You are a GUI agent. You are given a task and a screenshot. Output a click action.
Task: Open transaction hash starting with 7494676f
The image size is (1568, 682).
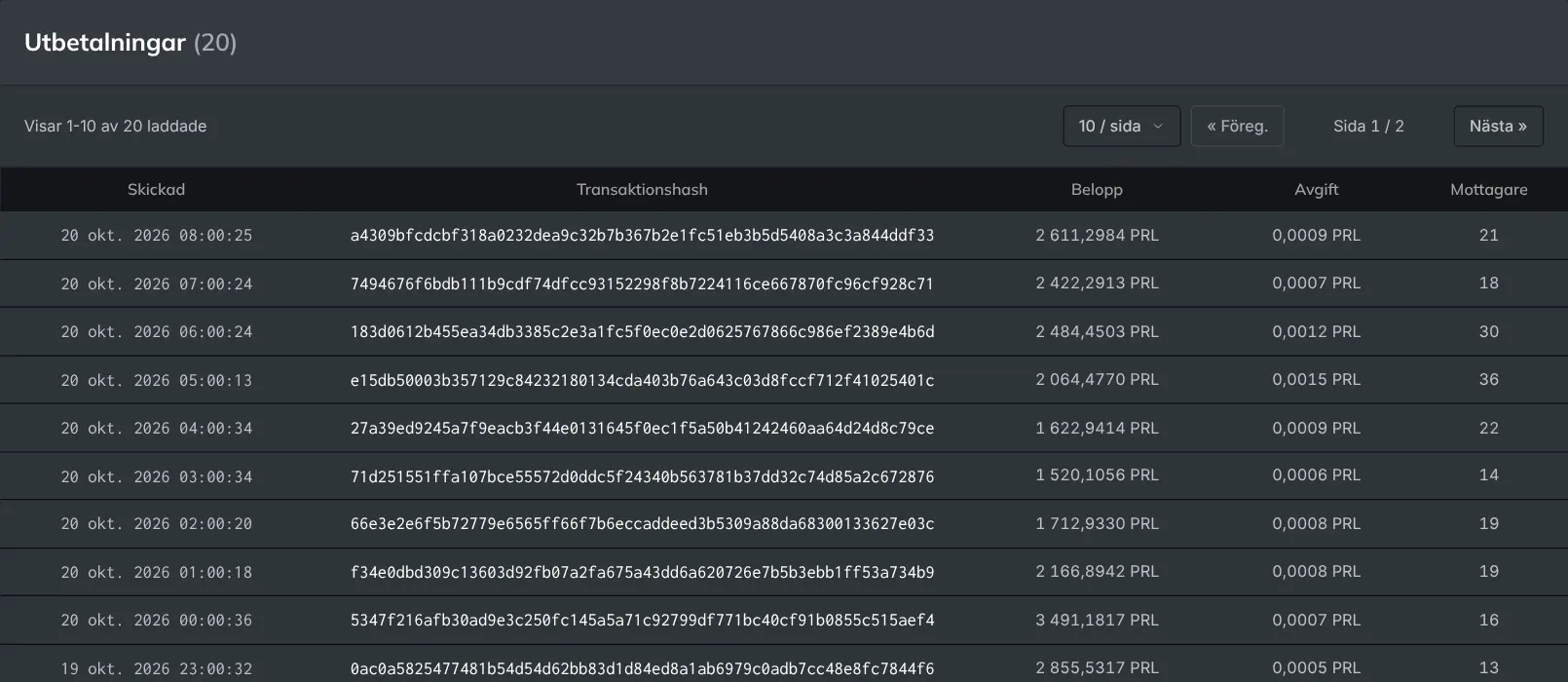tap(642, 284)
